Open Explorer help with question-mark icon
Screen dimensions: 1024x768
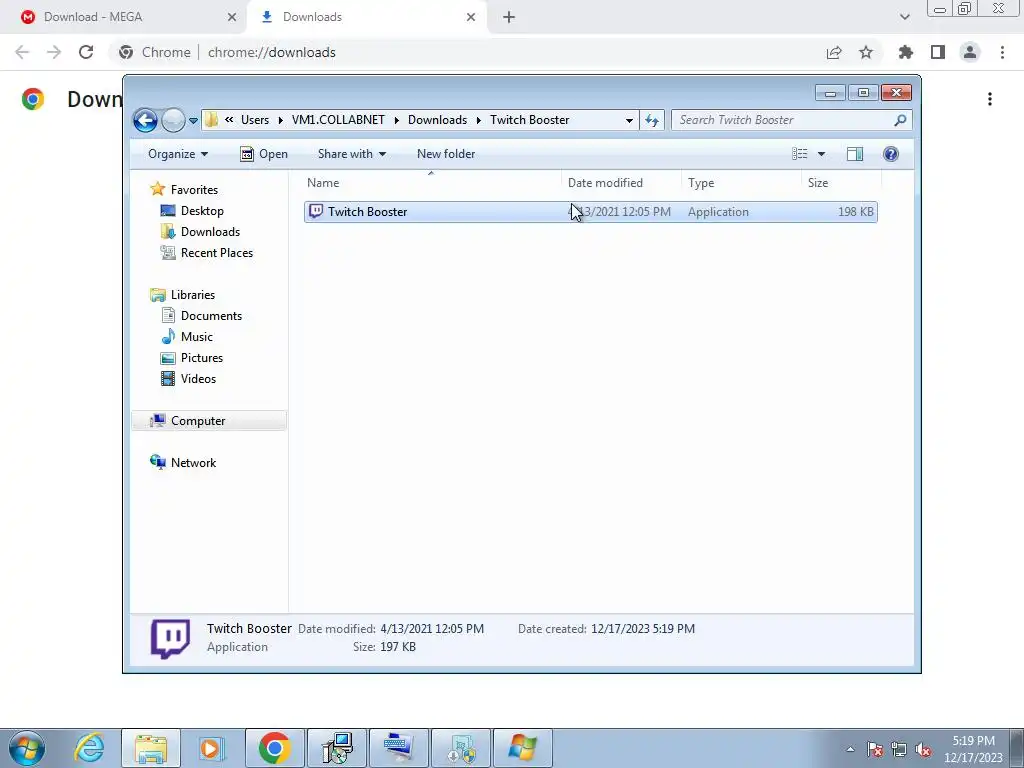click(891, 154)
